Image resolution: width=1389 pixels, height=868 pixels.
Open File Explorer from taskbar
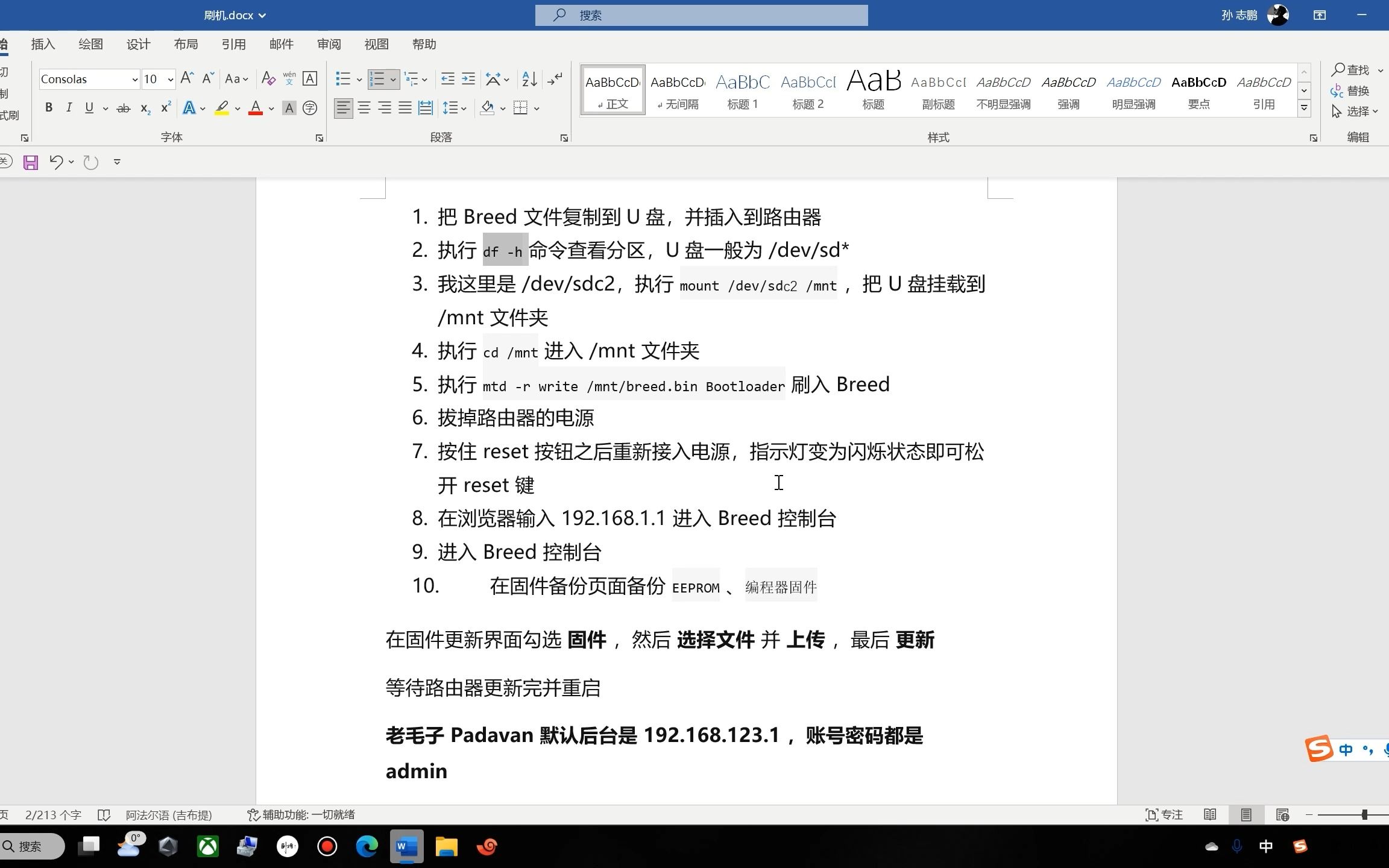point(447,846)
